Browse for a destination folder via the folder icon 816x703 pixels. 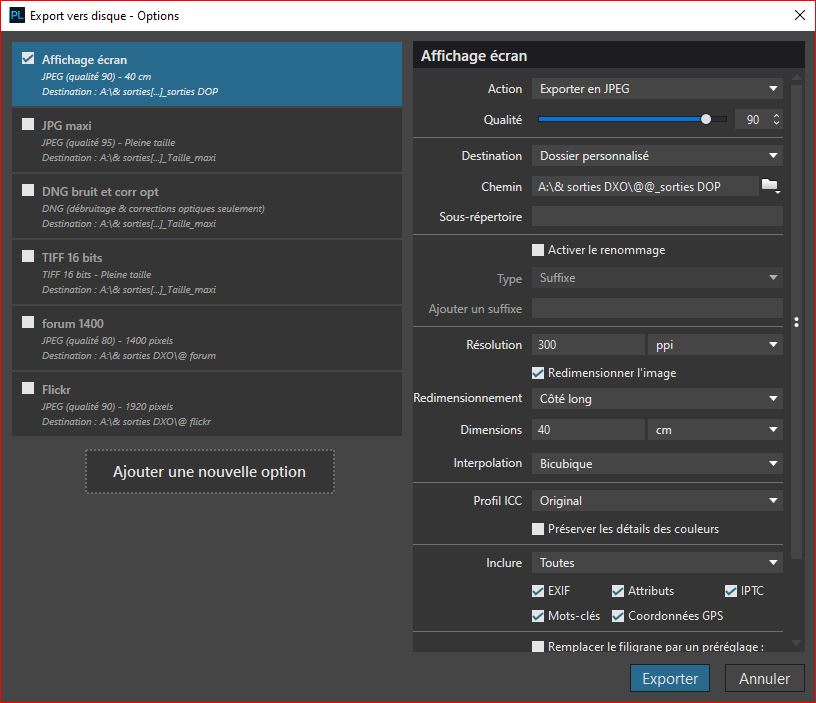point(771,186)
